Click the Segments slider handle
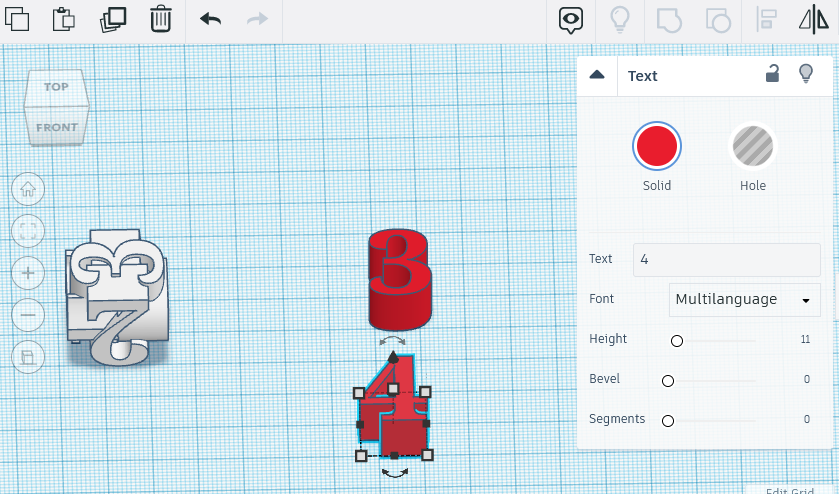This screenshot has height=494, width=839. point(668,421)
